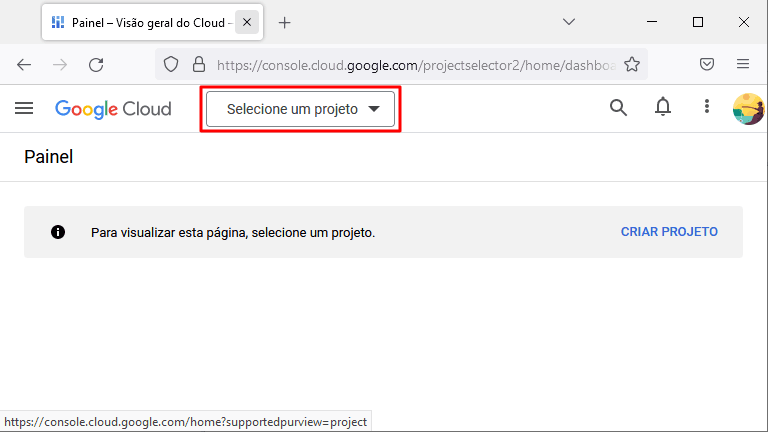The height and width of the screenshot is (432, 768).
Task: Click the Painel page heading
Action: pos(48,157)
